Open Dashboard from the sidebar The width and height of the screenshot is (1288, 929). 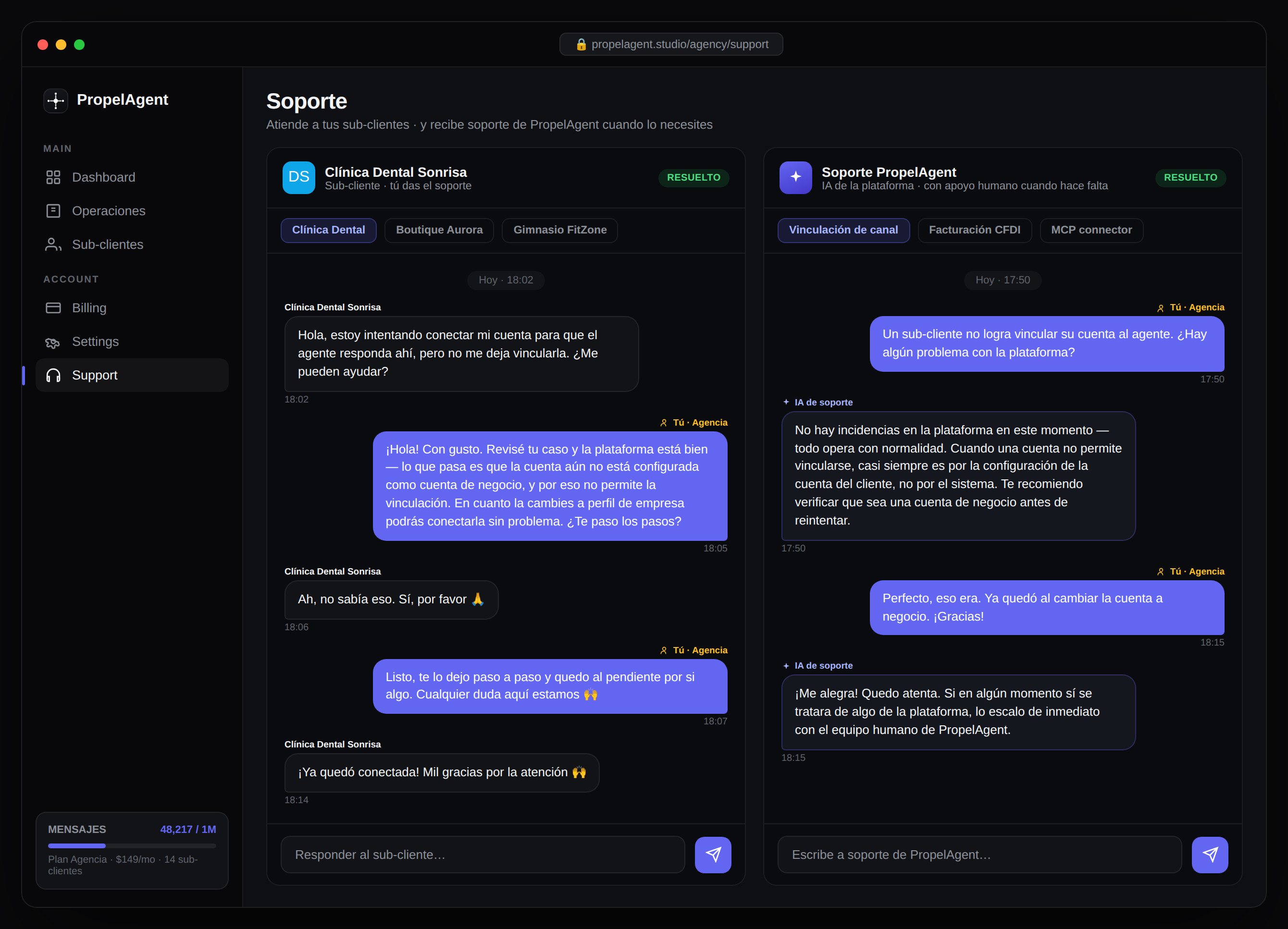[x=132, y=178]
